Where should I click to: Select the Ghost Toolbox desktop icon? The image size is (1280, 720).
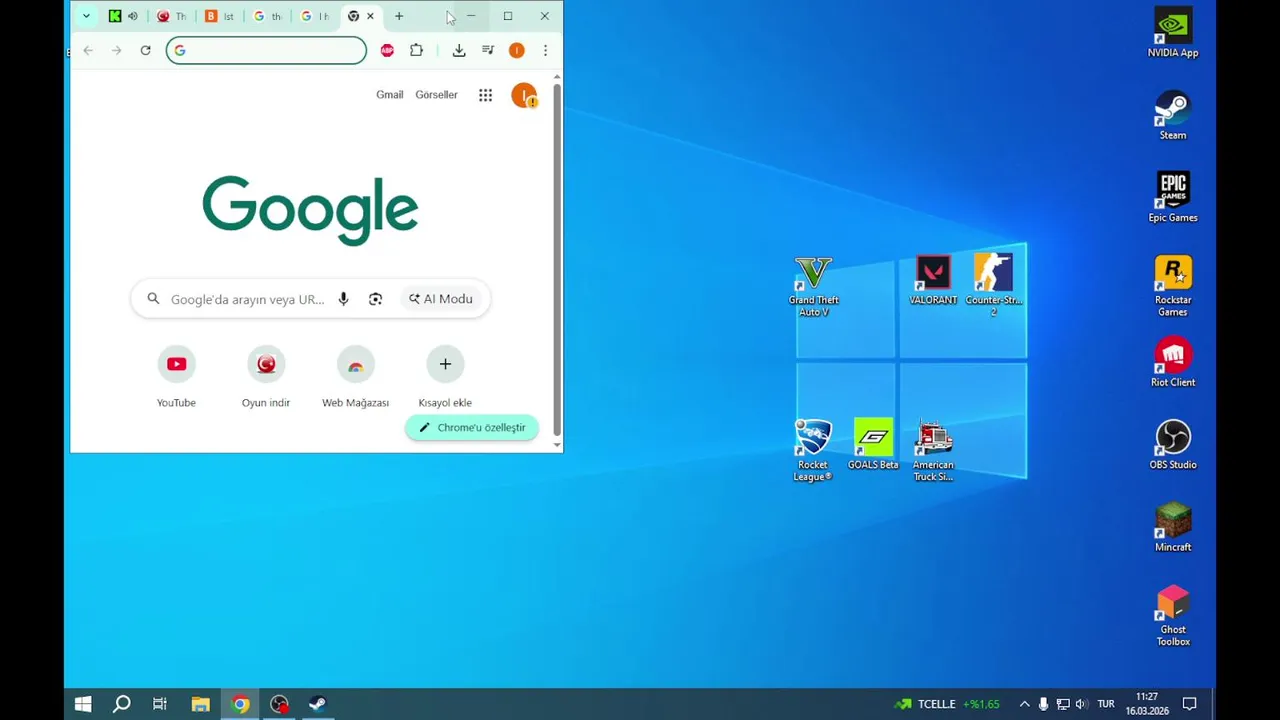(x=1173, y=616)
